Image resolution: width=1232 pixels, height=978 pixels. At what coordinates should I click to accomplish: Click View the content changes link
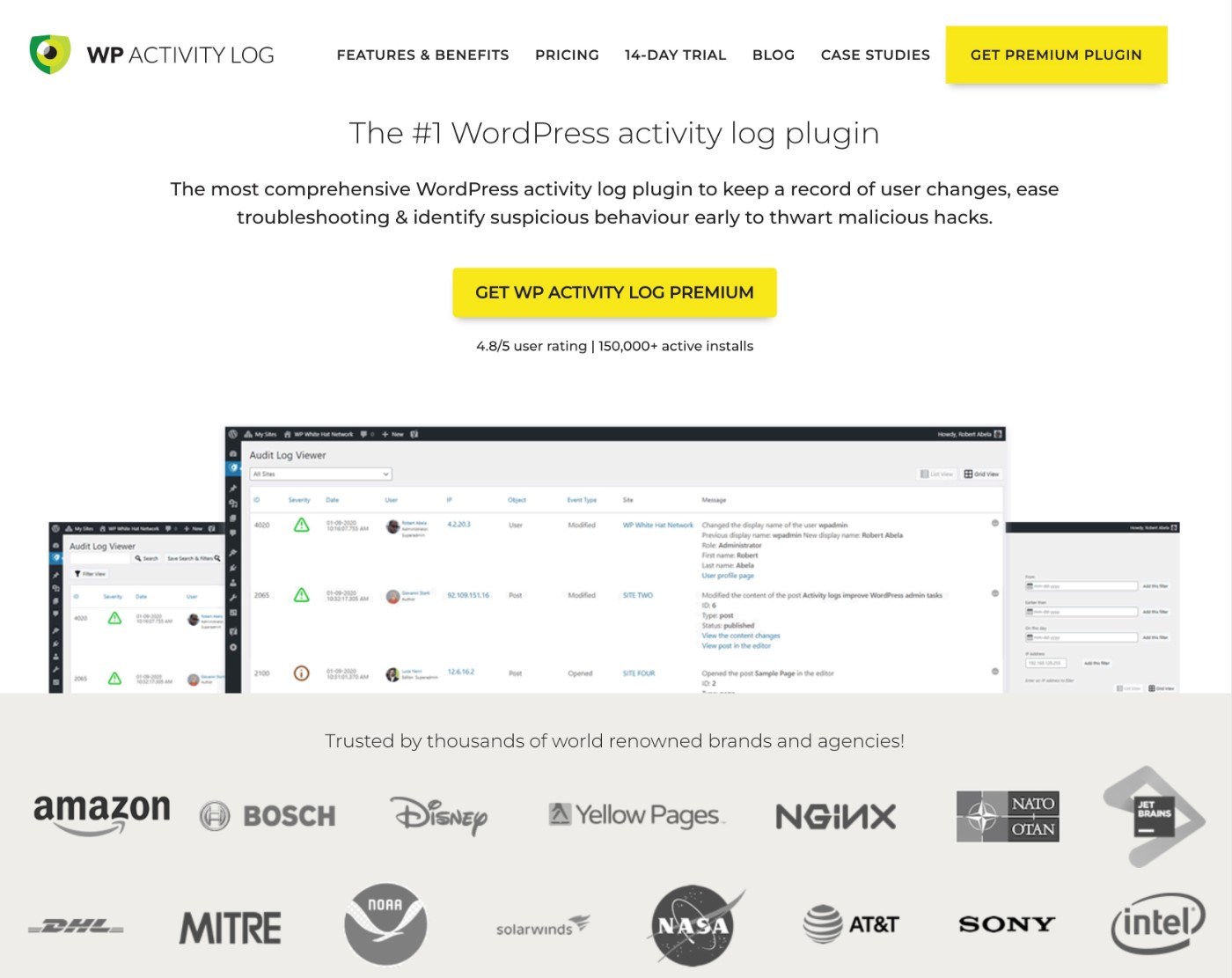tap(741, 636)
